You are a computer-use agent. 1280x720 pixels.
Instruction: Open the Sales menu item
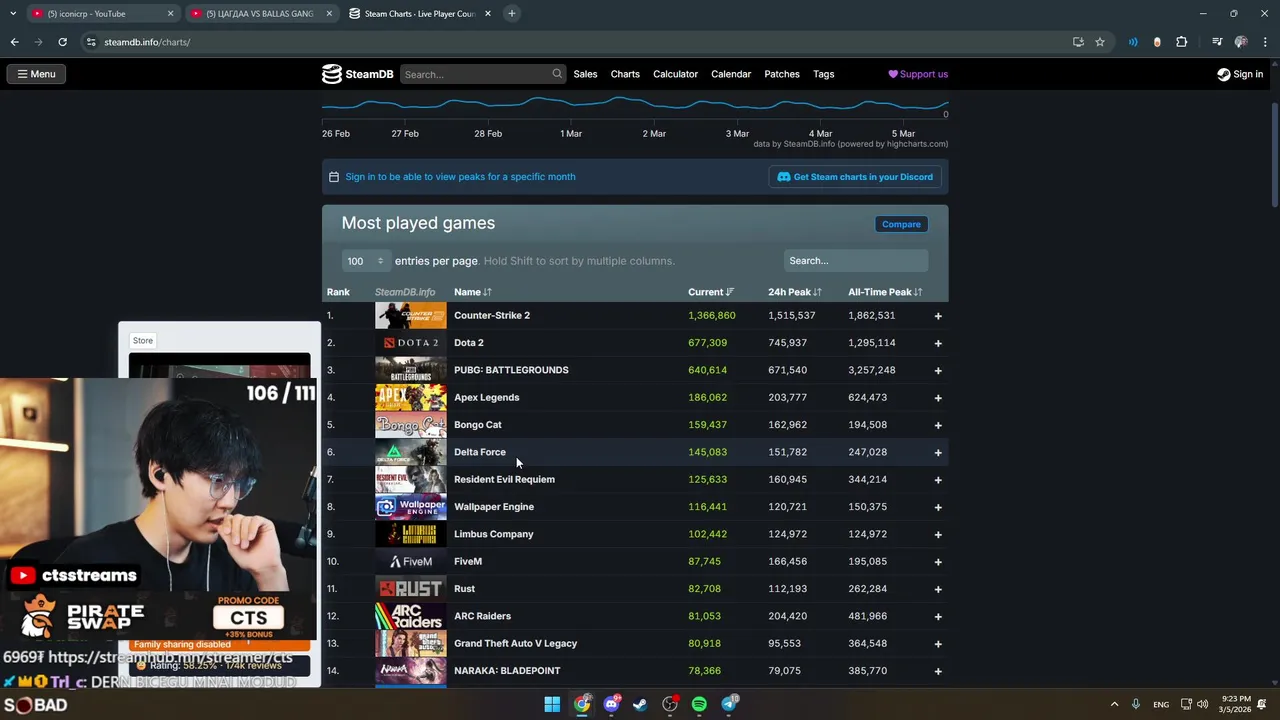coord(585,74)
